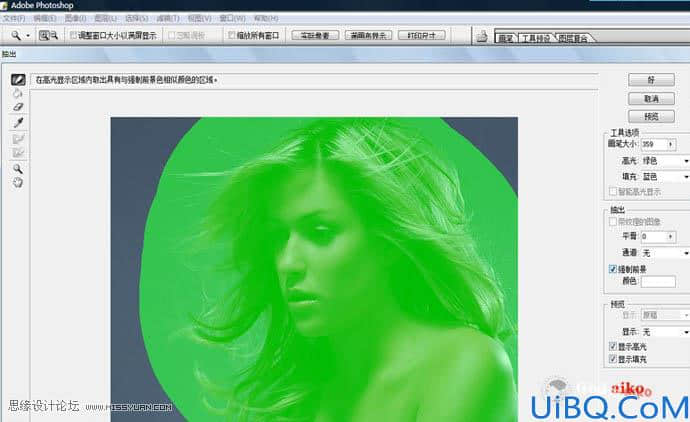
Task: Open the 窗口(W) menu
Action: point(232,18)
